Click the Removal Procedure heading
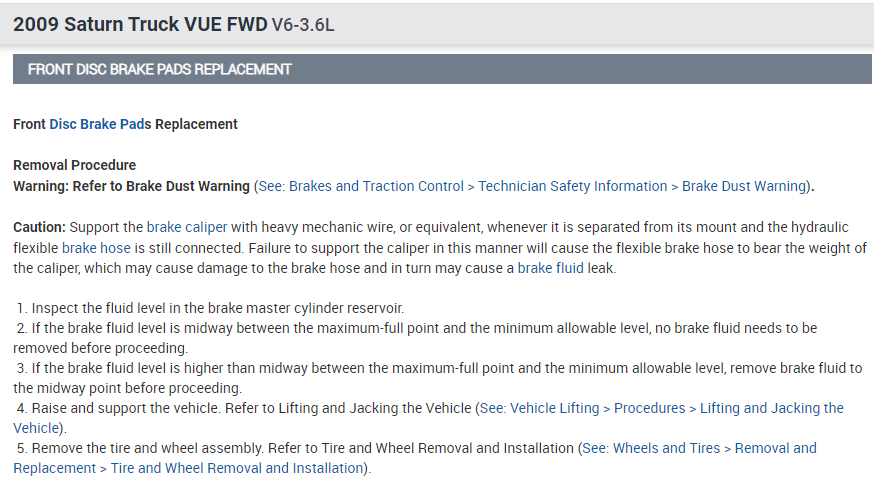 click(75, 165)
